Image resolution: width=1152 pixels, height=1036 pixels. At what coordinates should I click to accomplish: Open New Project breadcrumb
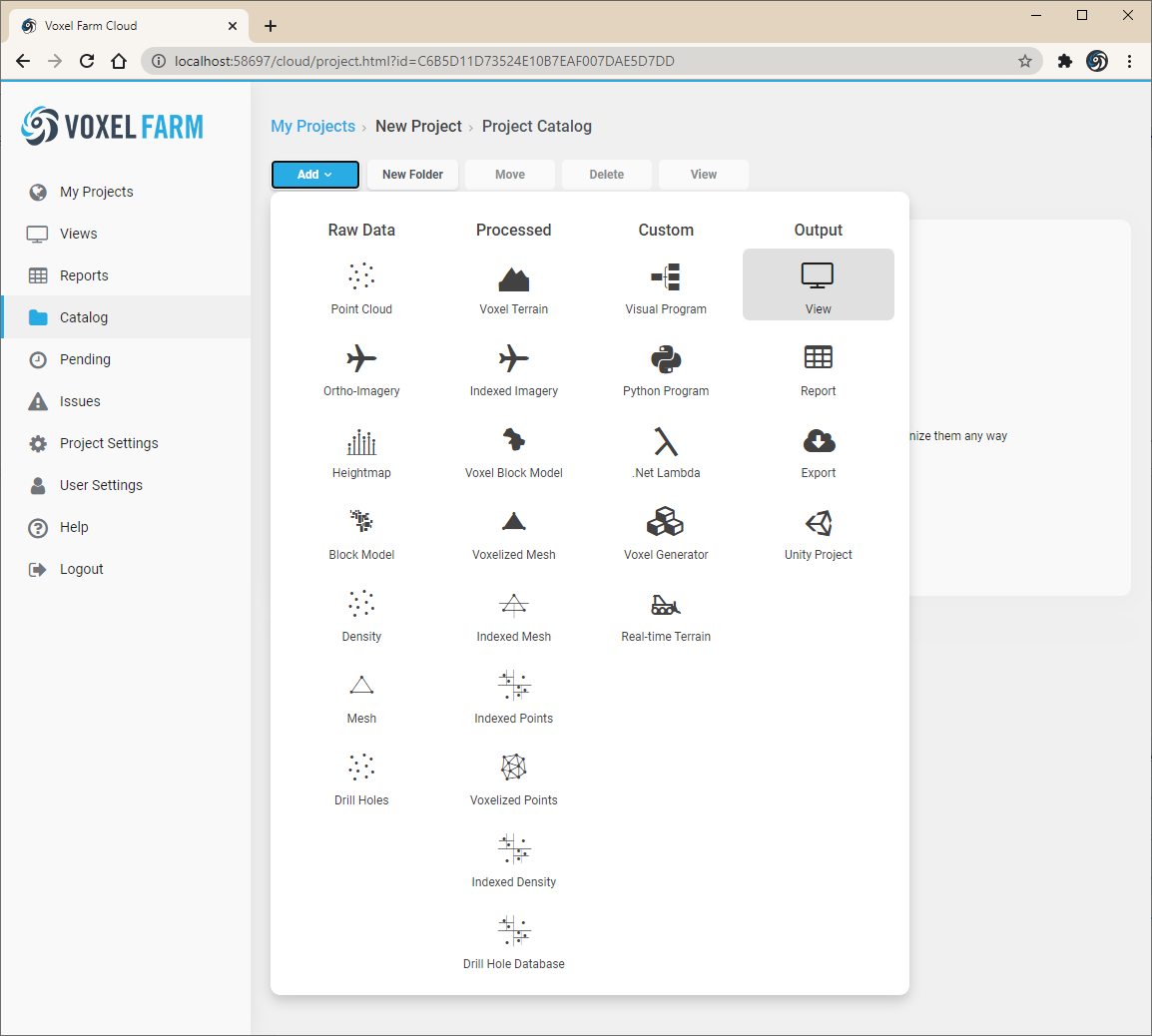419,127
